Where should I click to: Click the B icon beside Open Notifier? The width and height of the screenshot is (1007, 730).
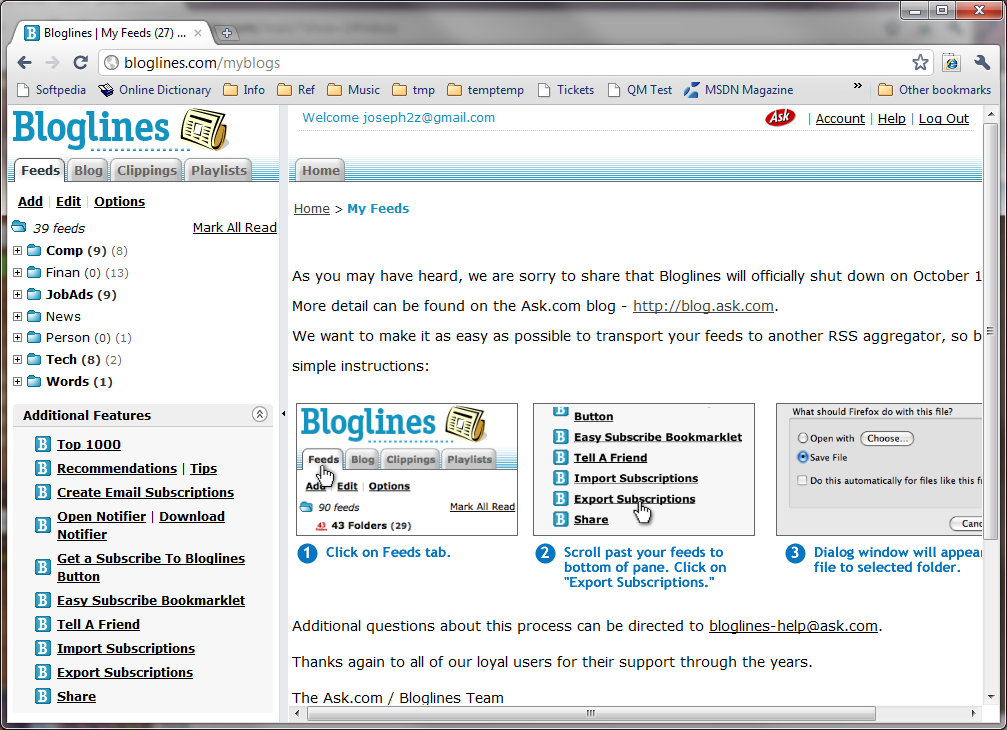click(x=42, y=525)
